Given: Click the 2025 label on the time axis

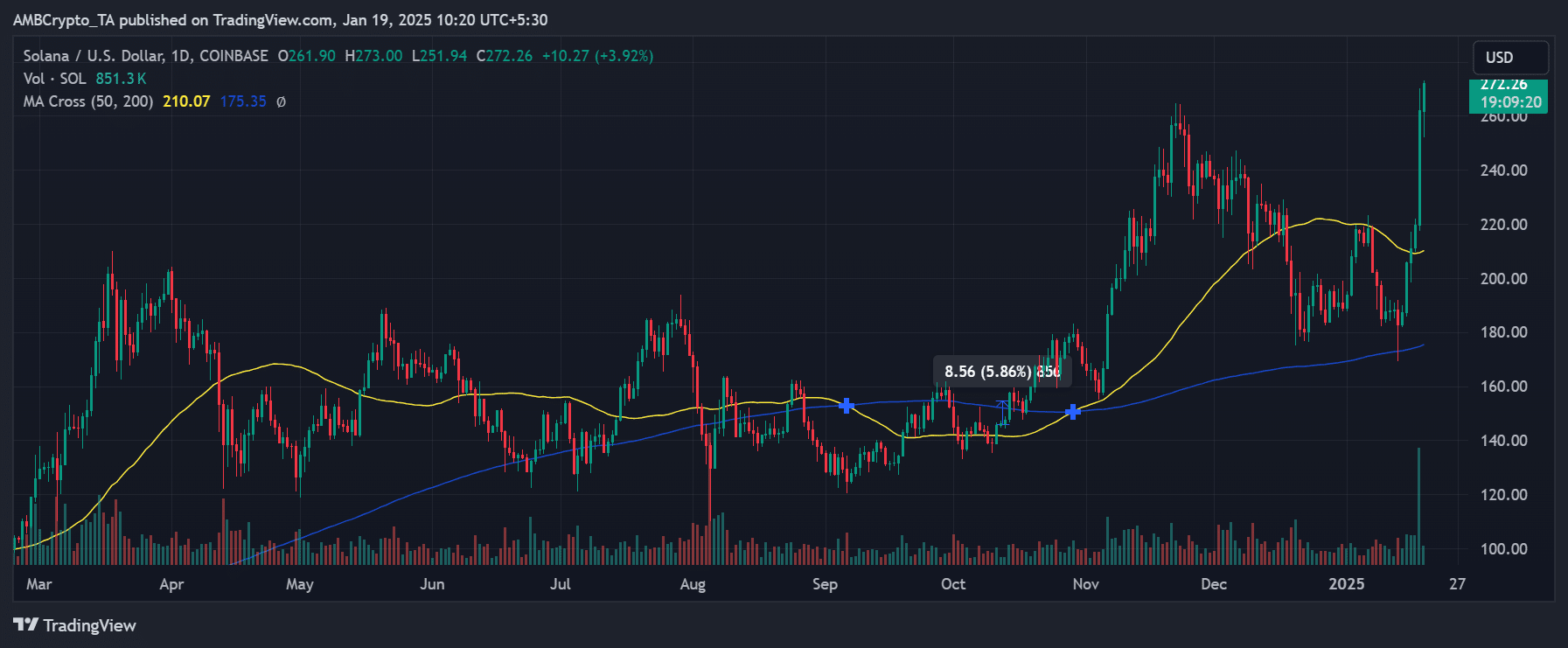Looking at the screenshot, I should click(x=1346, y=584).
